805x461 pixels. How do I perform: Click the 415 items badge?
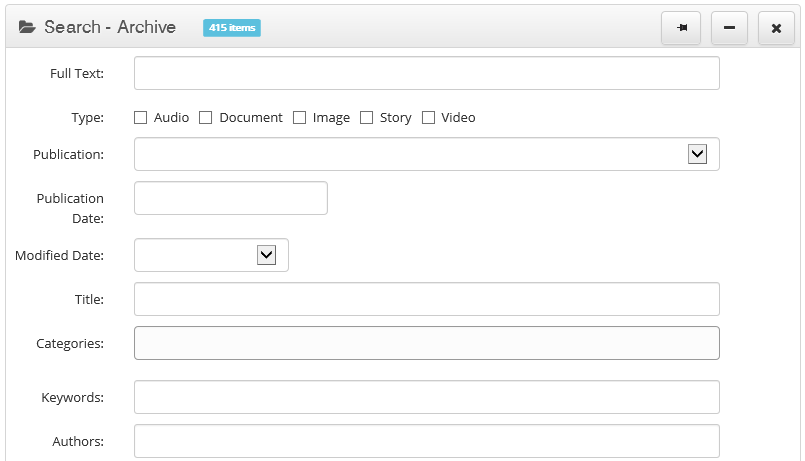pyautogui.click(x=232, y=28)
